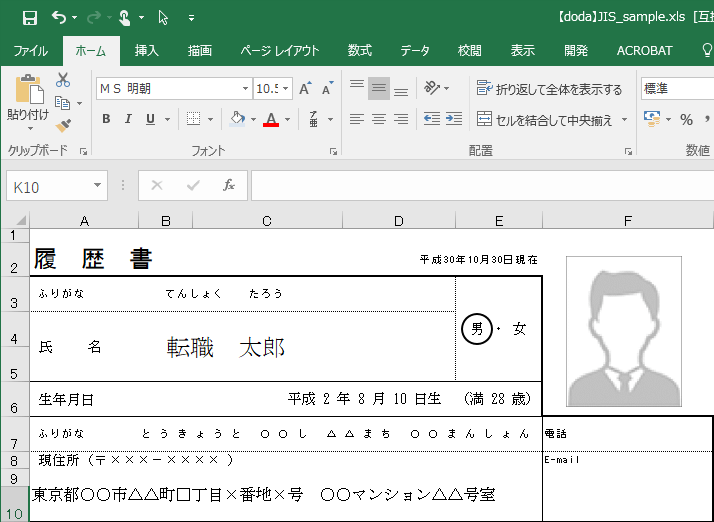Screen dimensions: 714x522
Task: Open borders dropdown arrow
Action: (x=210, y=120)
